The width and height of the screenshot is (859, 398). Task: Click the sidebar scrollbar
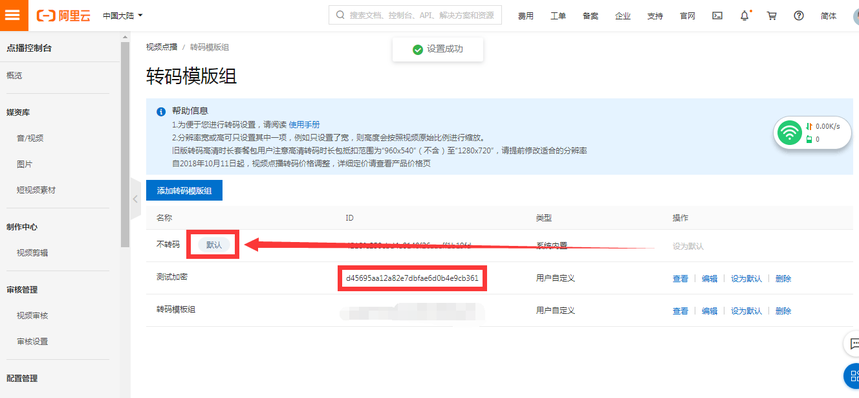click(125, 145)
